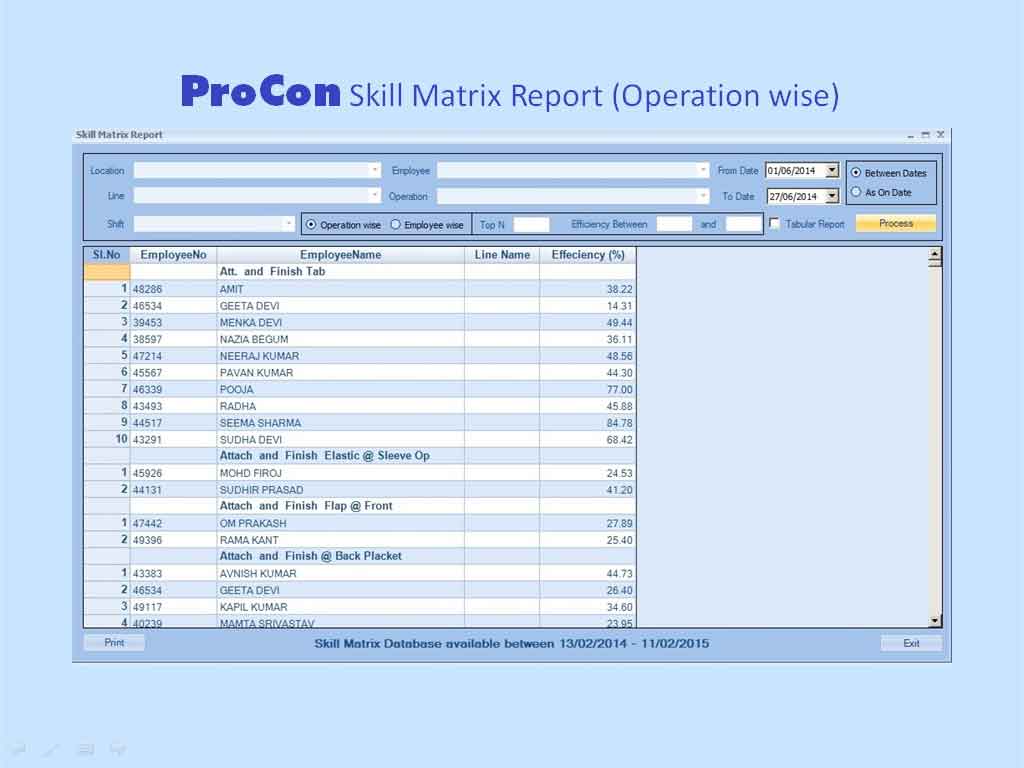1024x768 pixels.
Task: Click the scrollbar down arrow
Action: (x=935, y=620)
